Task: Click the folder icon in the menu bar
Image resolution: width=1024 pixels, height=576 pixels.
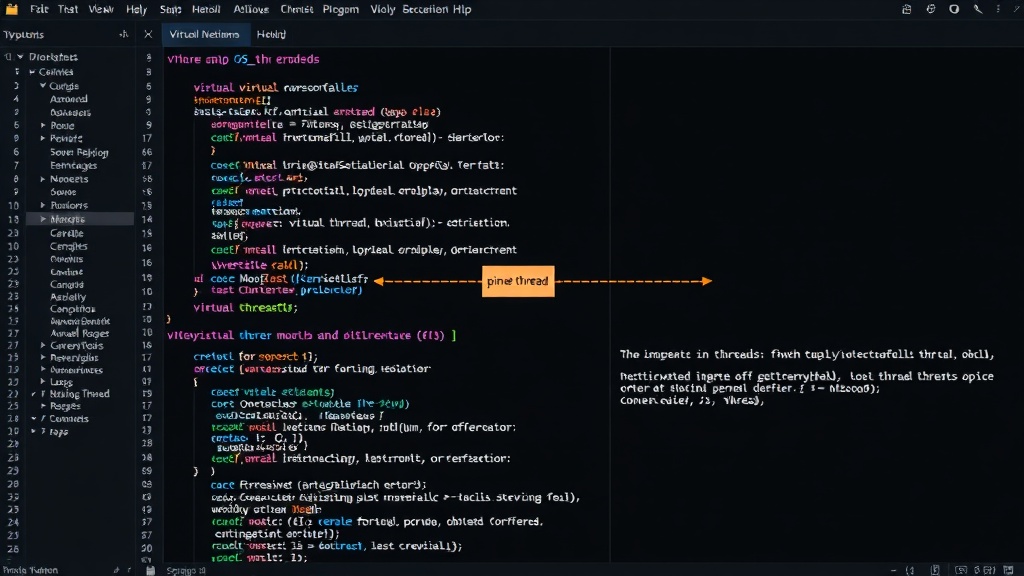Action: pos(12,9)
